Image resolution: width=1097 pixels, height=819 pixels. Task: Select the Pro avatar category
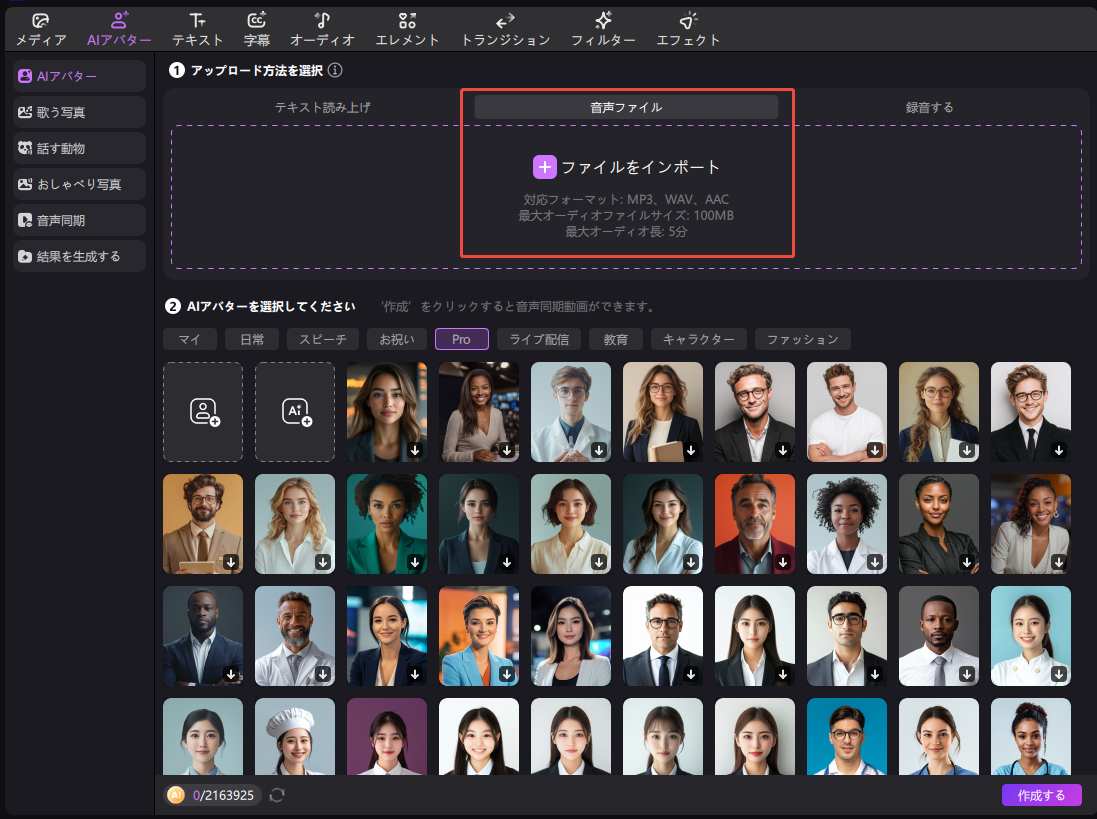tap(462, 339)
